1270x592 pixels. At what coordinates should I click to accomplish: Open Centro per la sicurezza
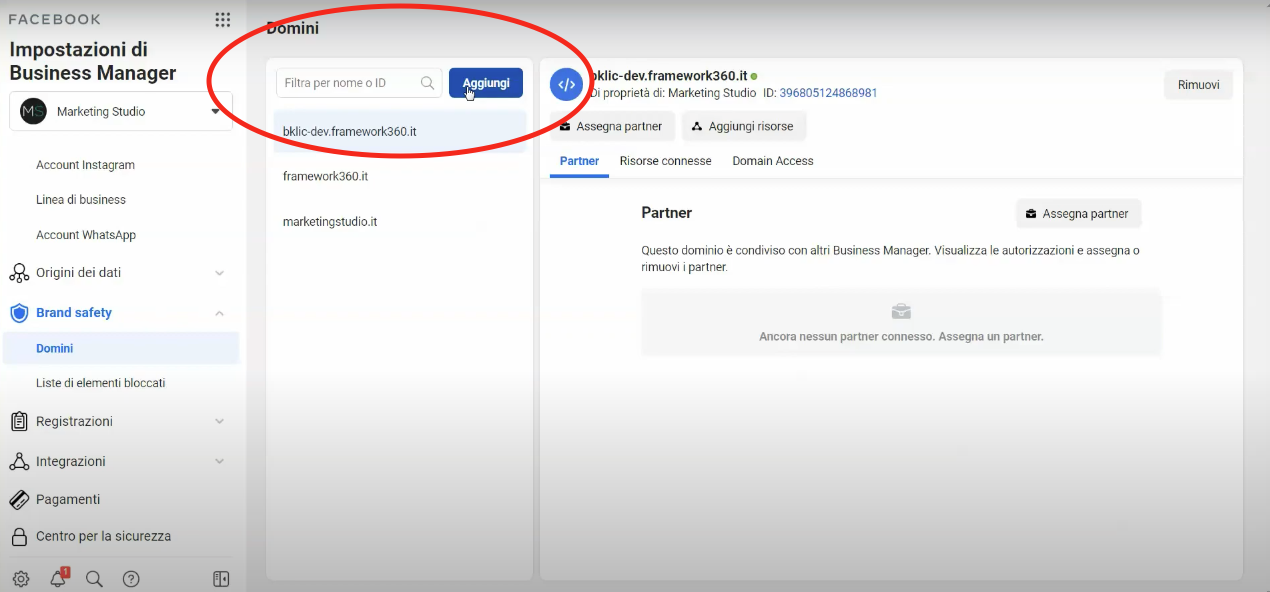tap(103, 536)
